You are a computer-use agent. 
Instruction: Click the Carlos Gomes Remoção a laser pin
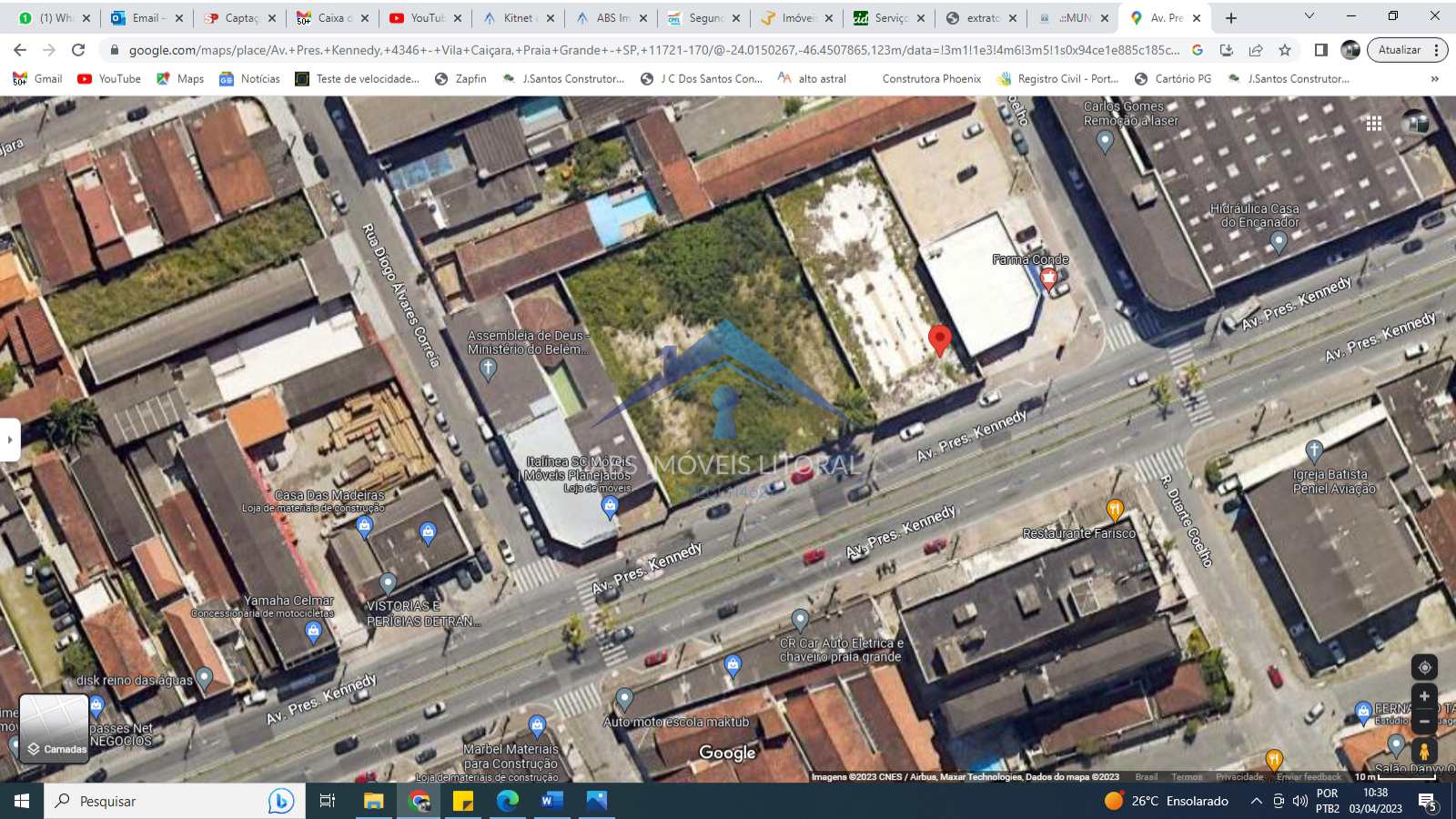click(1105, 140)
